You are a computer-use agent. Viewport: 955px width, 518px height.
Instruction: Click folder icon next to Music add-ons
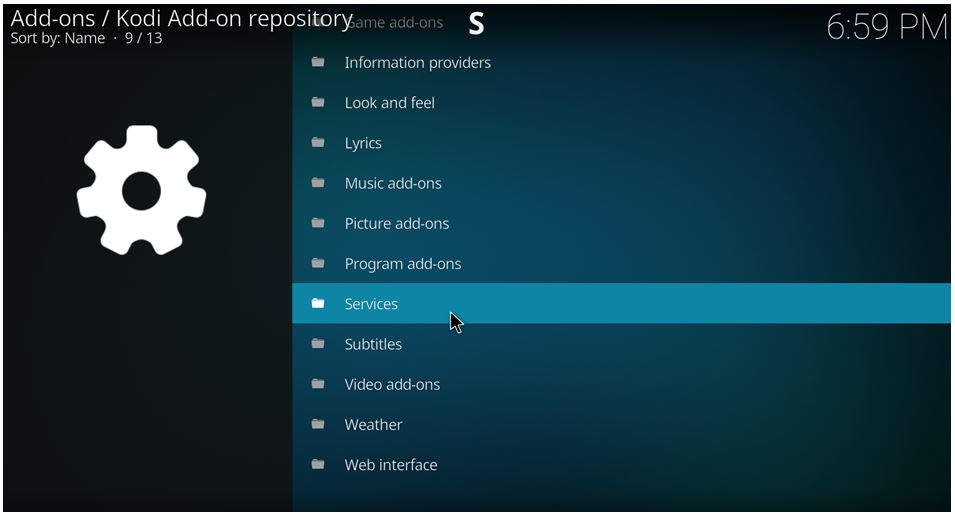click(318, 182)
